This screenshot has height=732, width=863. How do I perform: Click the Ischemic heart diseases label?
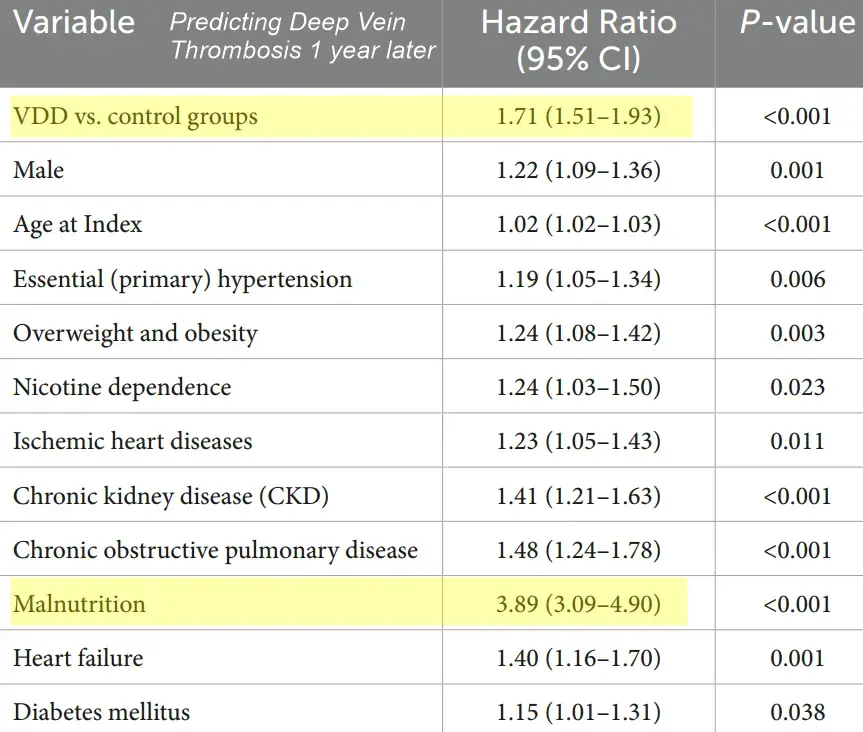[x=132, y=442]
